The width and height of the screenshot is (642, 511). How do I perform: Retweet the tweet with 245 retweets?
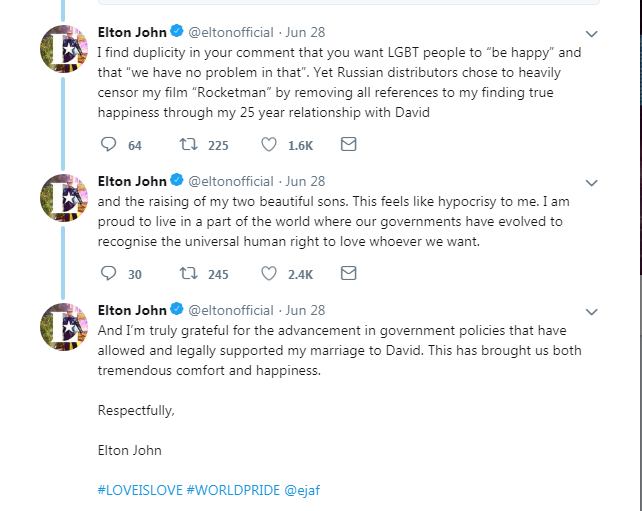tap(189, 274)
